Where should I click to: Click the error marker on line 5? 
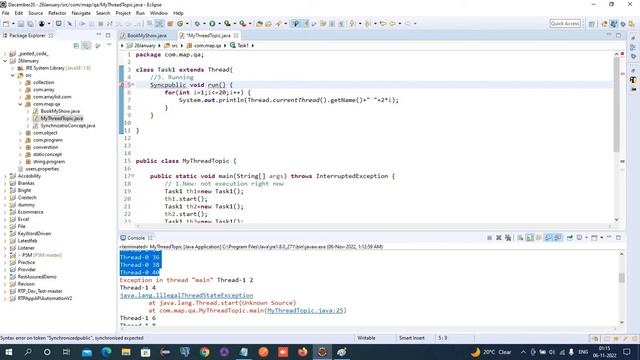(122, 85)
